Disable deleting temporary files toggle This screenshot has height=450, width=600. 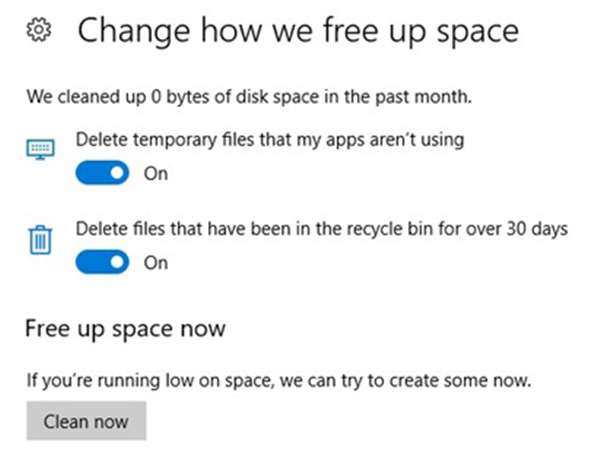click(x=103, y=173)
